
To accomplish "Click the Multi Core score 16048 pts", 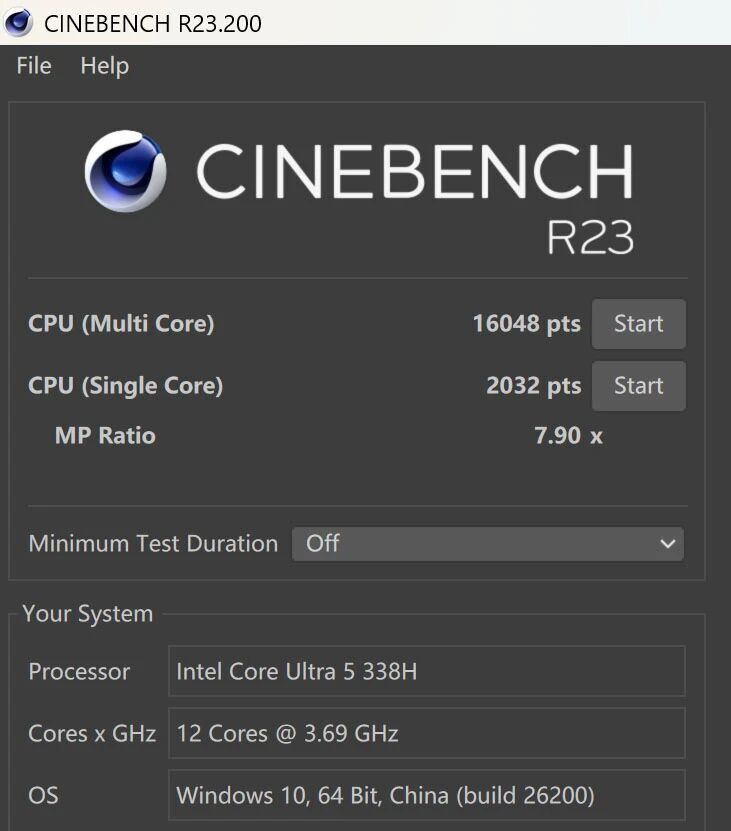I will click(526, 324).
